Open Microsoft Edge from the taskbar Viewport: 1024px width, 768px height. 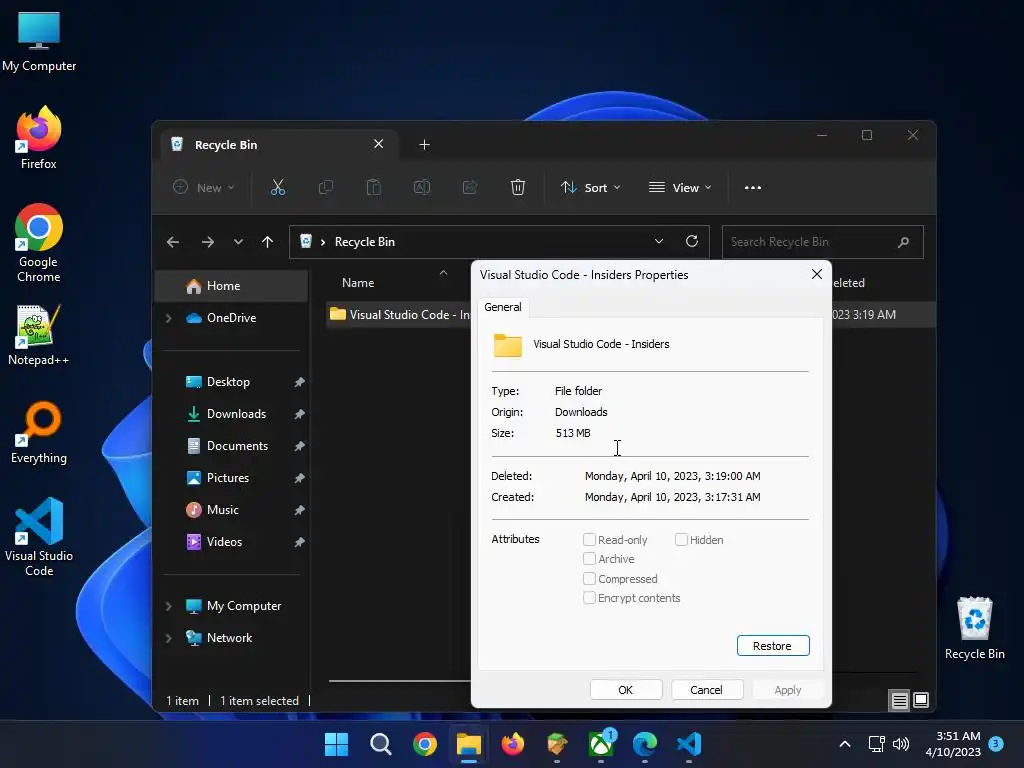(x=645, y=744)
